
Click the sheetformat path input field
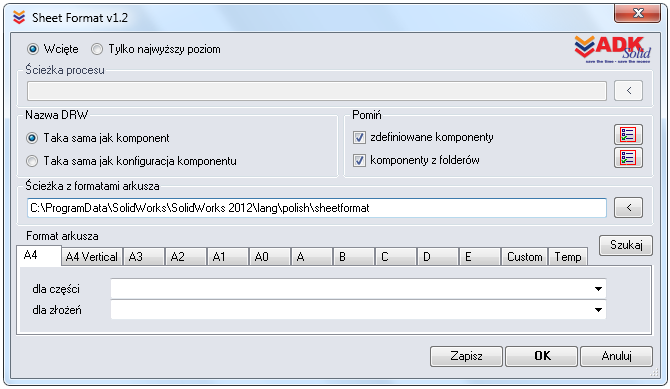click(317, 208)
